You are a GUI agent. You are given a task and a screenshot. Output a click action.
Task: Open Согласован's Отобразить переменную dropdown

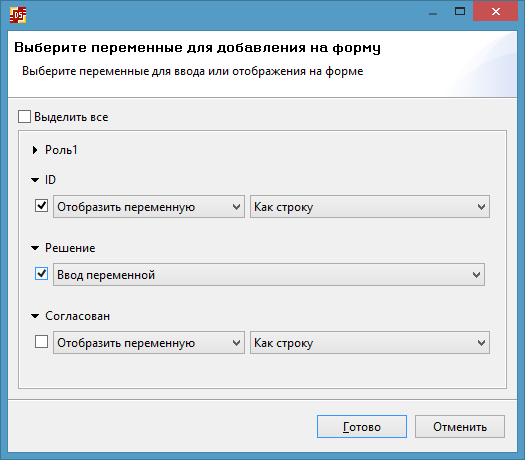149,342
